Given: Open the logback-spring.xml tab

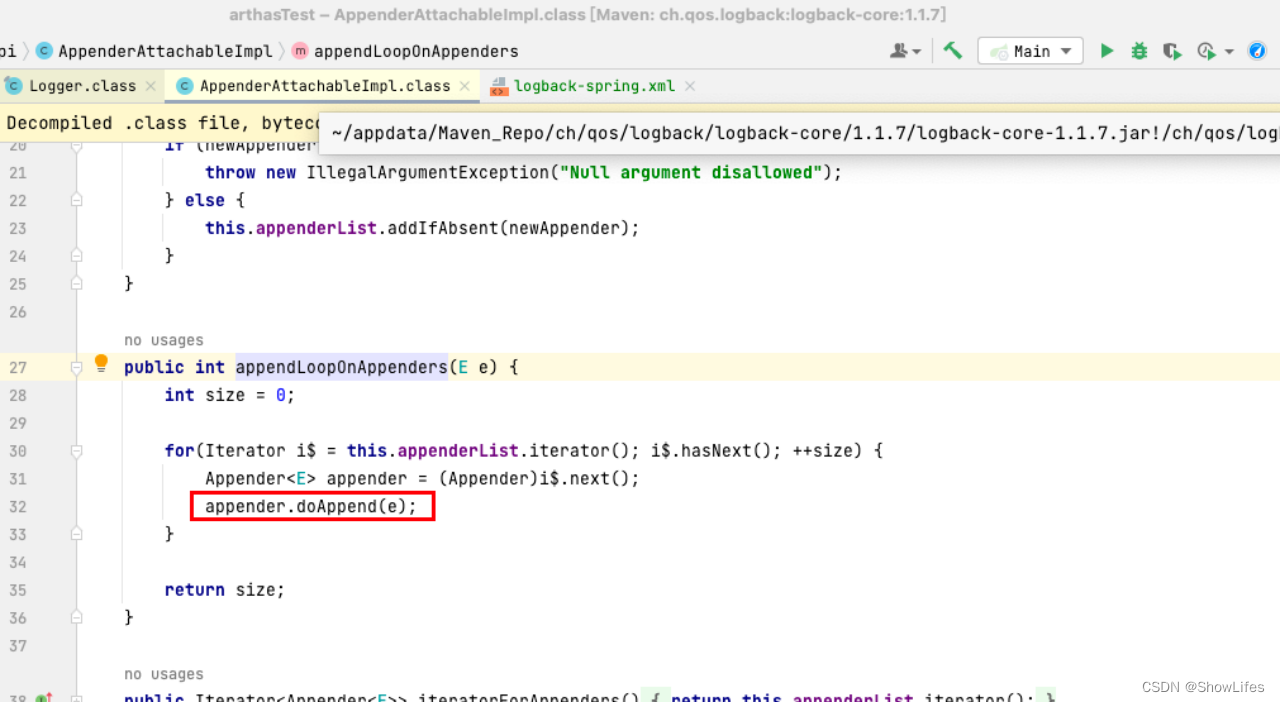Looking at the screenshot, I should point(594,86).
